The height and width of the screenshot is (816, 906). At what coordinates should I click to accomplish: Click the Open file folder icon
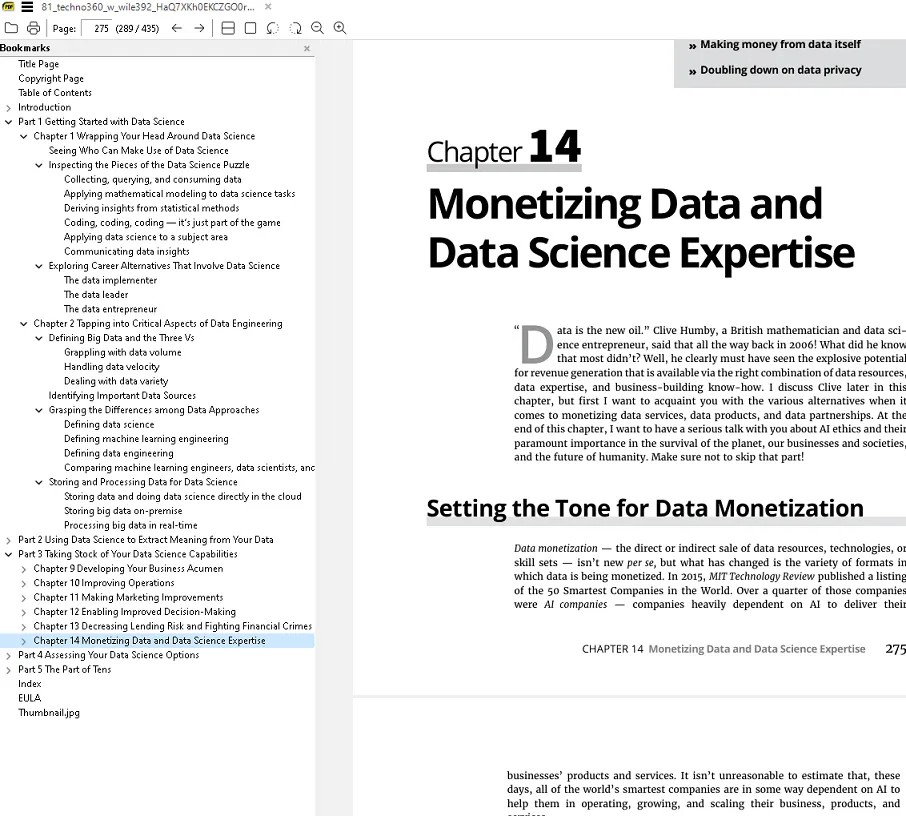coord(12,28)
